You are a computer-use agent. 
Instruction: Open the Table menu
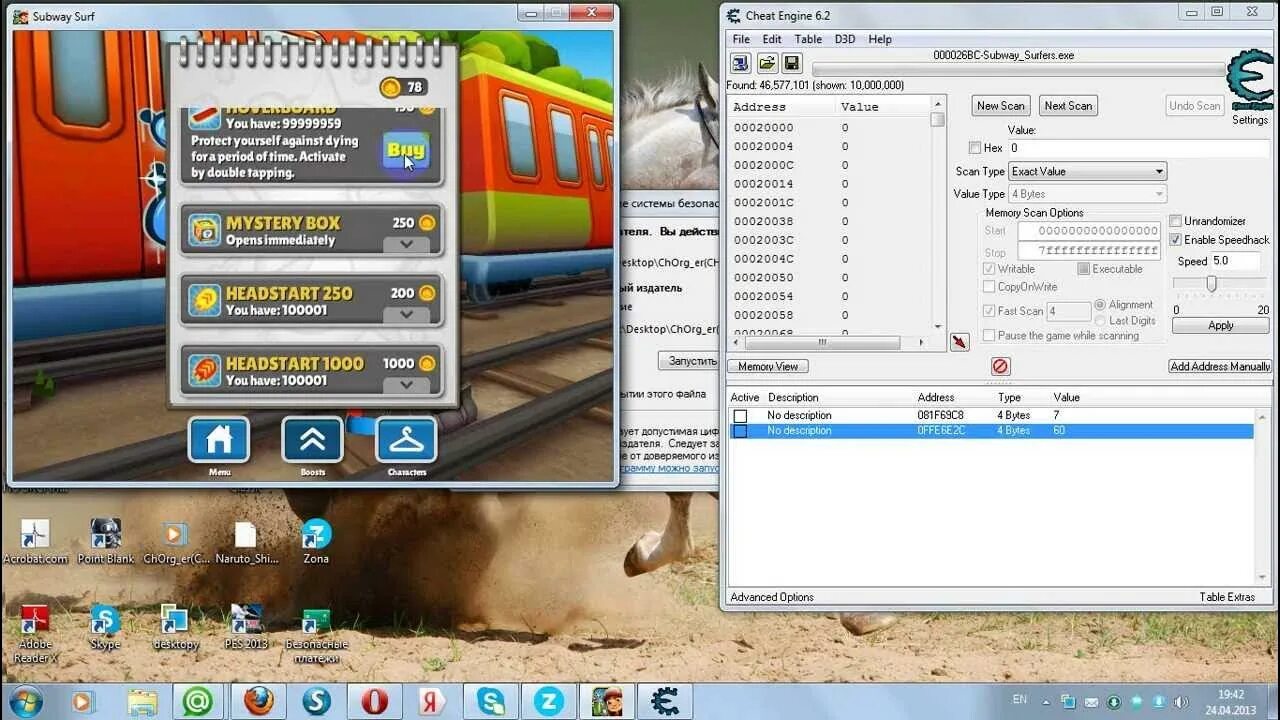coord(808,39)
